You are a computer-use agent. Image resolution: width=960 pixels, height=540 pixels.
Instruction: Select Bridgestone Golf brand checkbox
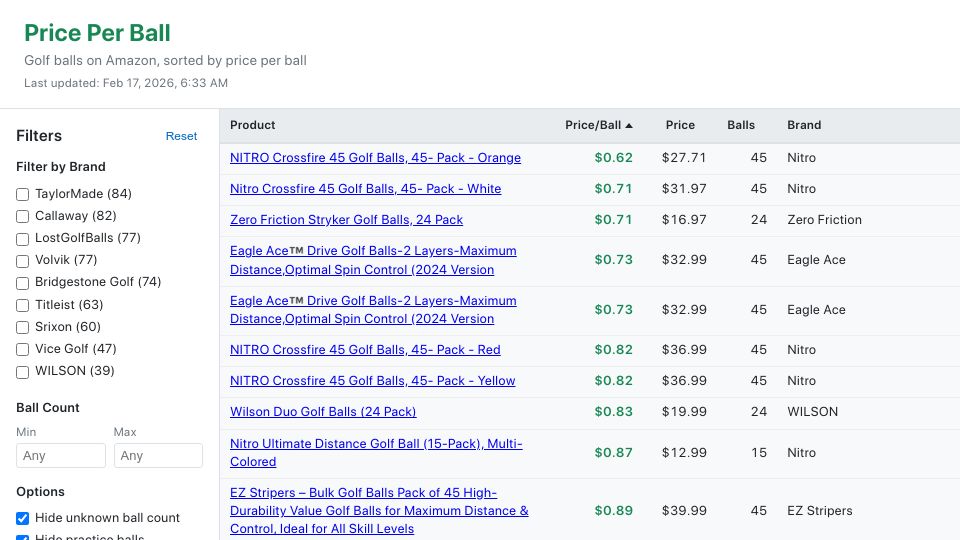[23, 283]
